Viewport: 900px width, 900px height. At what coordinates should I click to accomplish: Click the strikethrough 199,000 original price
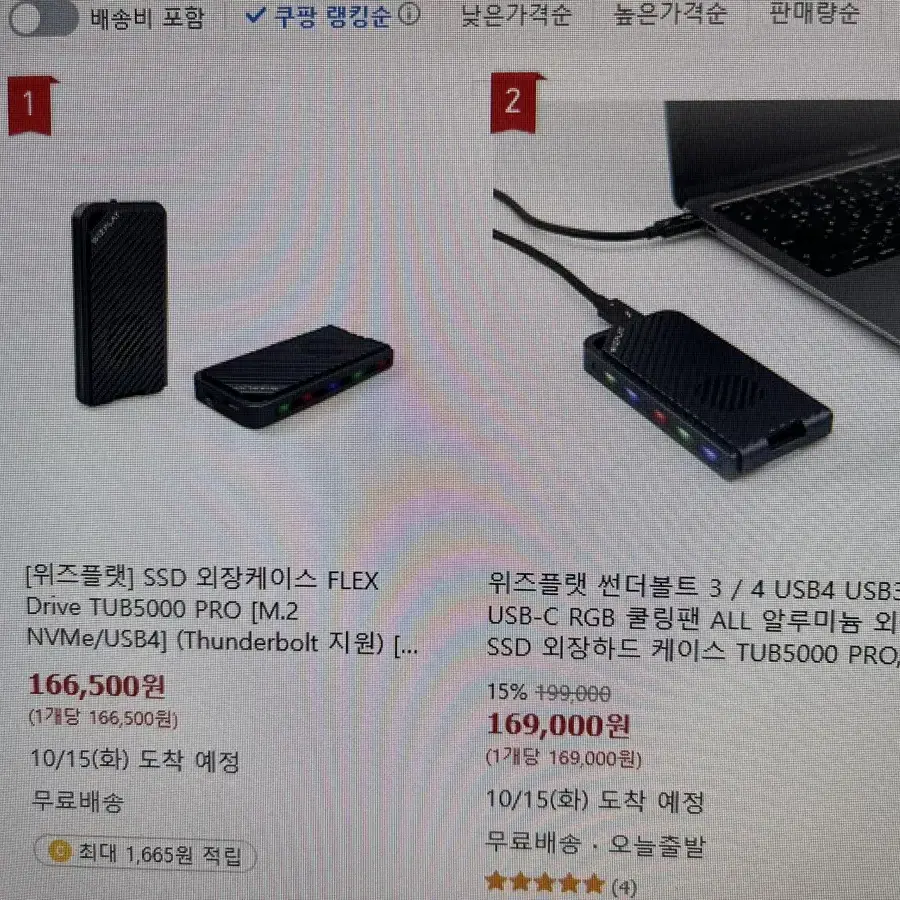pyautogui.click(x=573, y=694)
